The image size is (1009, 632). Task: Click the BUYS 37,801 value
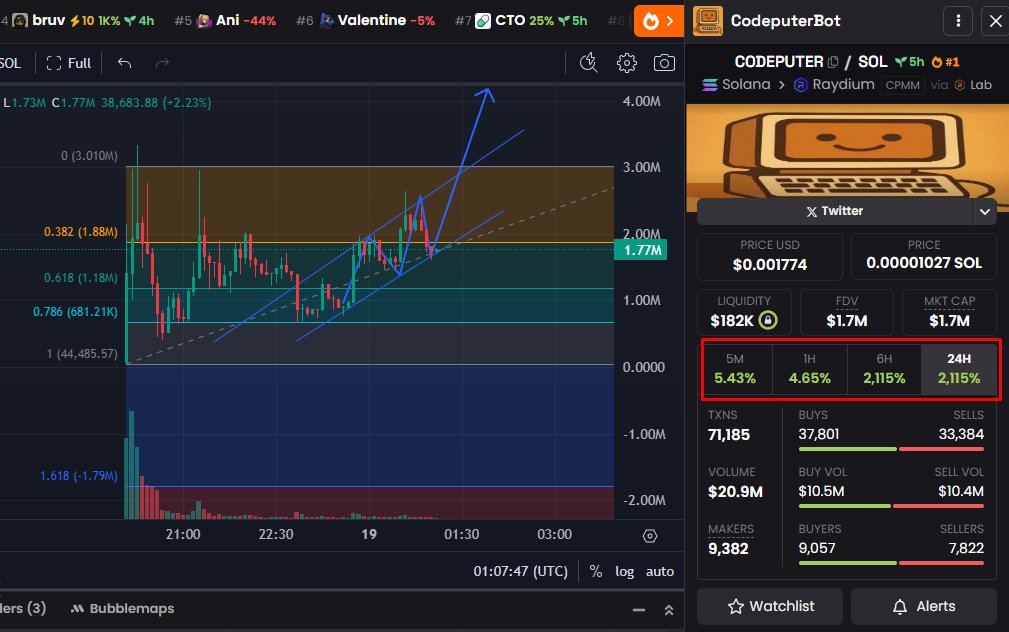pos(819,434)
